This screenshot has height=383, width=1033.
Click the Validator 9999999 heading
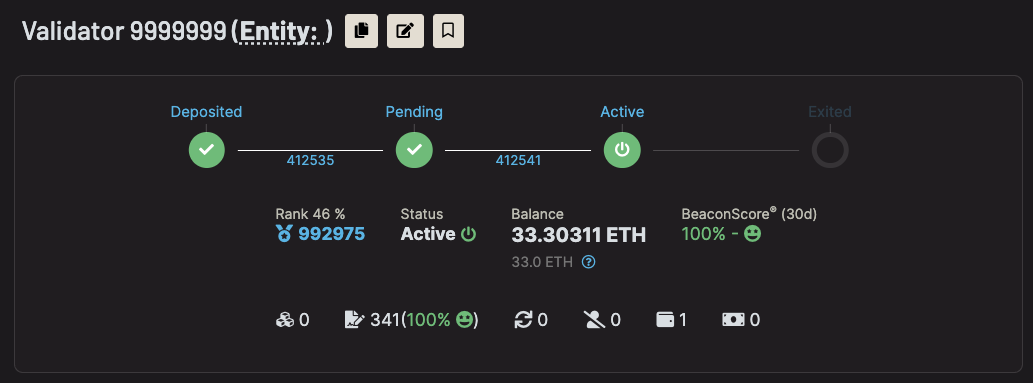(x=125, y=31)
